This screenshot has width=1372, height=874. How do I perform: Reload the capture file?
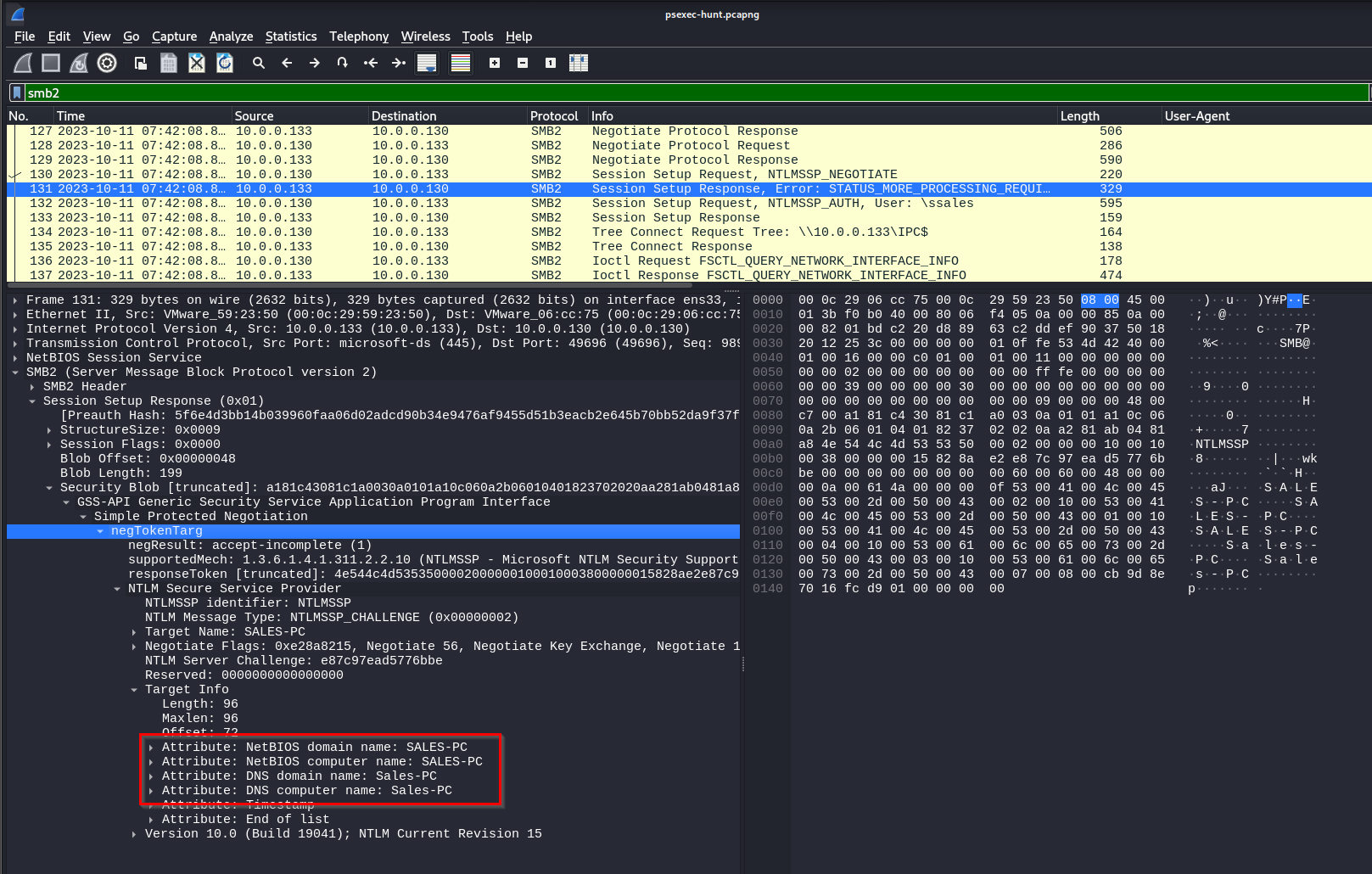pos(225,63)
